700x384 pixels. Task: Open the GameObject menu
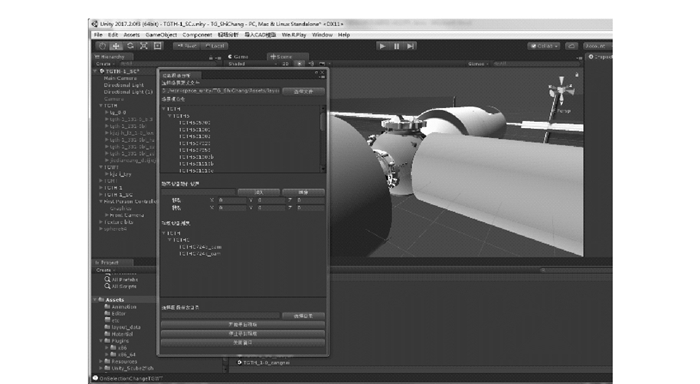click(161, 35)
